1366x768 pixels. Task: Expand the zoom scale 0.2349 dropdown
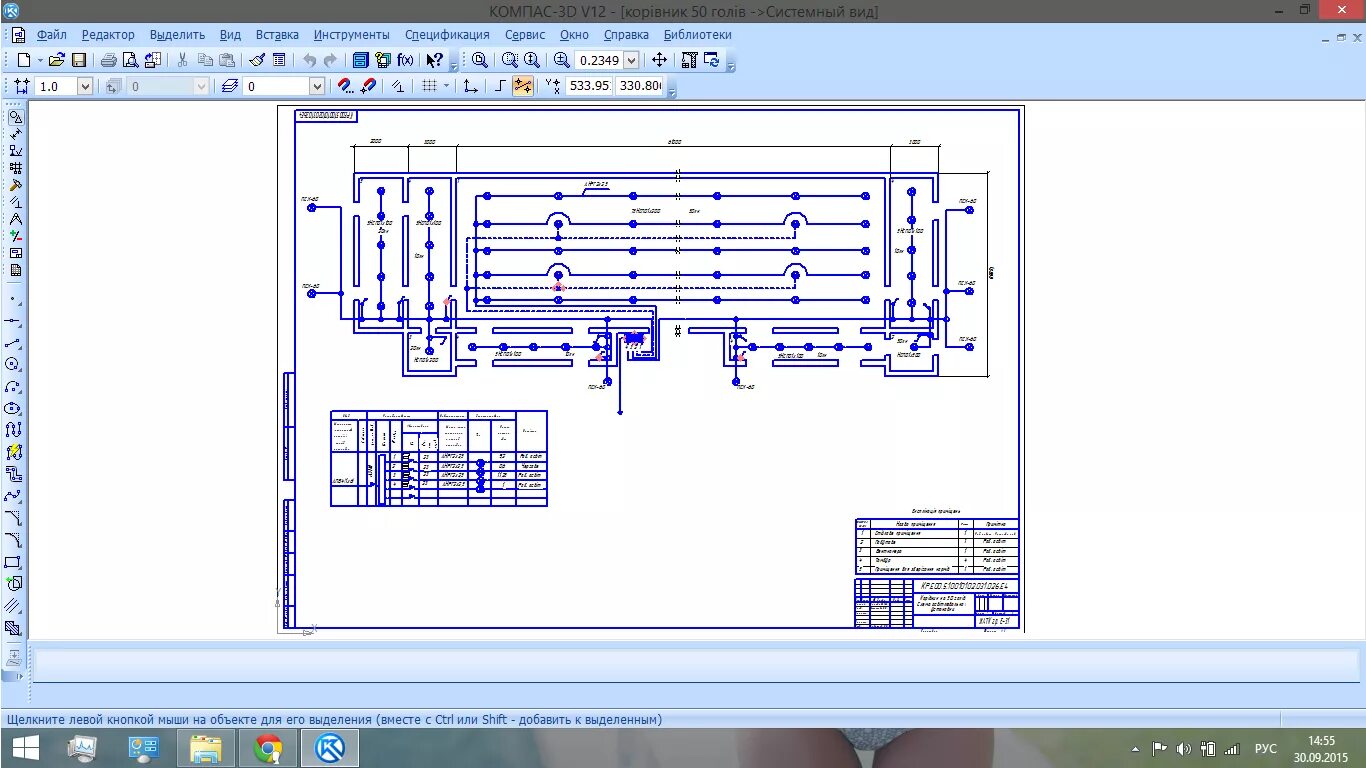631,60
